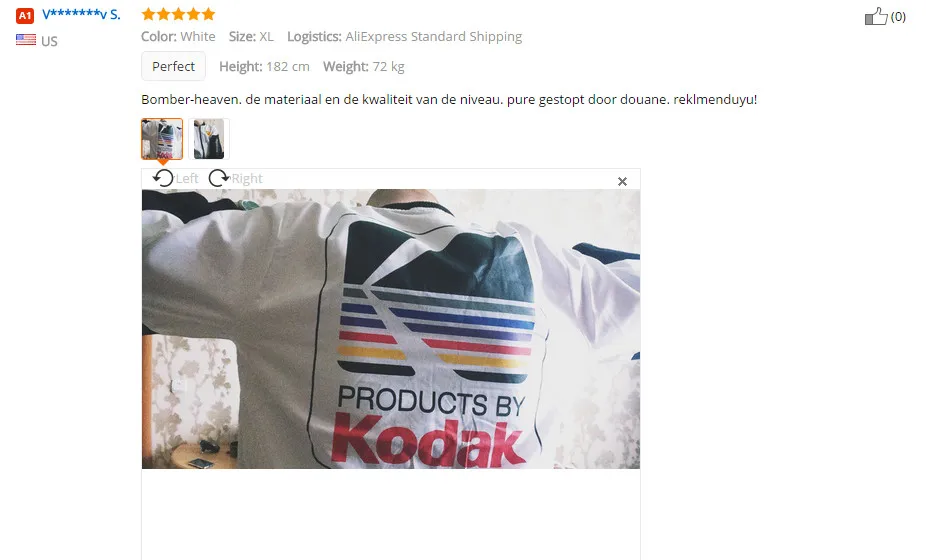Click the Left rotate label
Screen dimensions: 926x560
click(187, 178)
